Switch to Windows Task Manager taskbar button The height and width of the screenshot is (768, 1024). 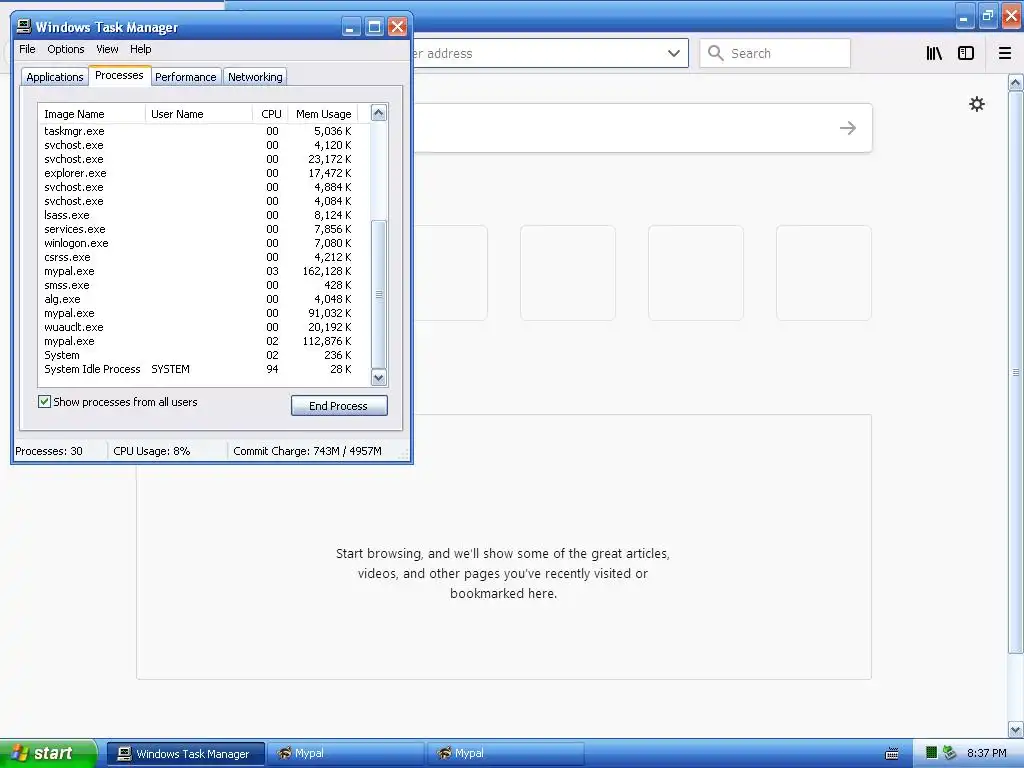pos(186,754)
